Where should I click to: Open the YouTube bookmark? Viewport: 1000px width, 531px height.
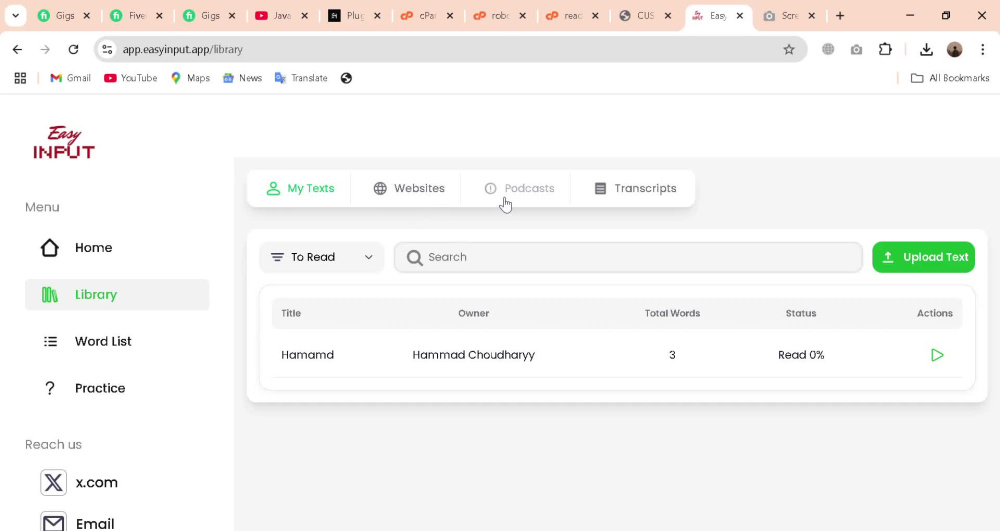[131, 78]
